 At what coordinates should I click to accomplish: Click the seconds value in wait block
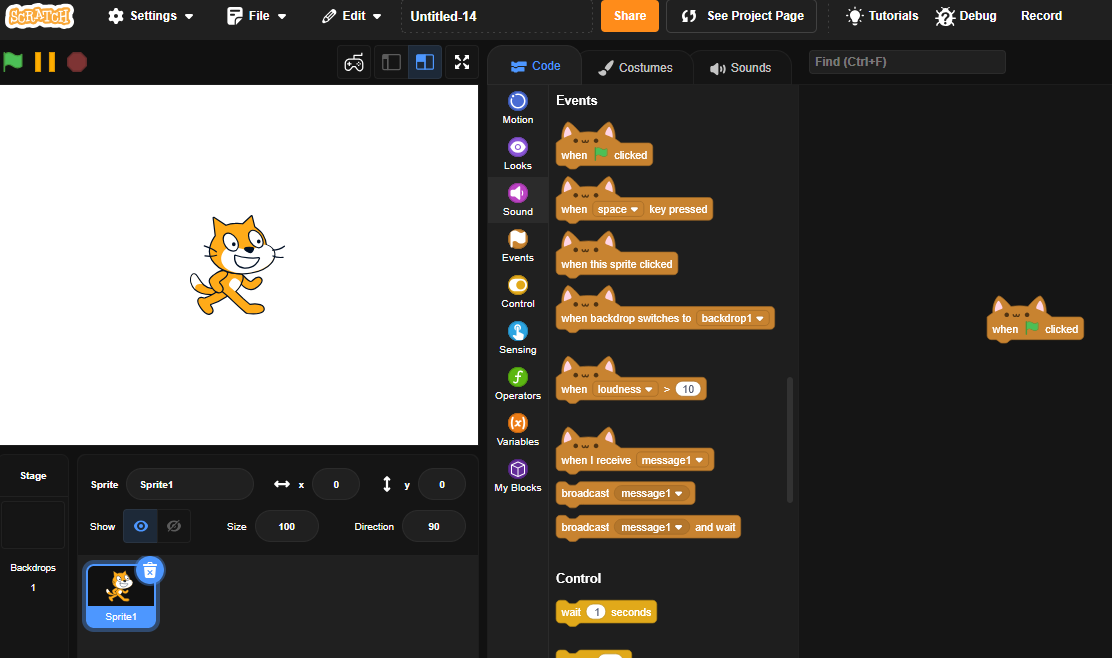[x=596, y=612]
